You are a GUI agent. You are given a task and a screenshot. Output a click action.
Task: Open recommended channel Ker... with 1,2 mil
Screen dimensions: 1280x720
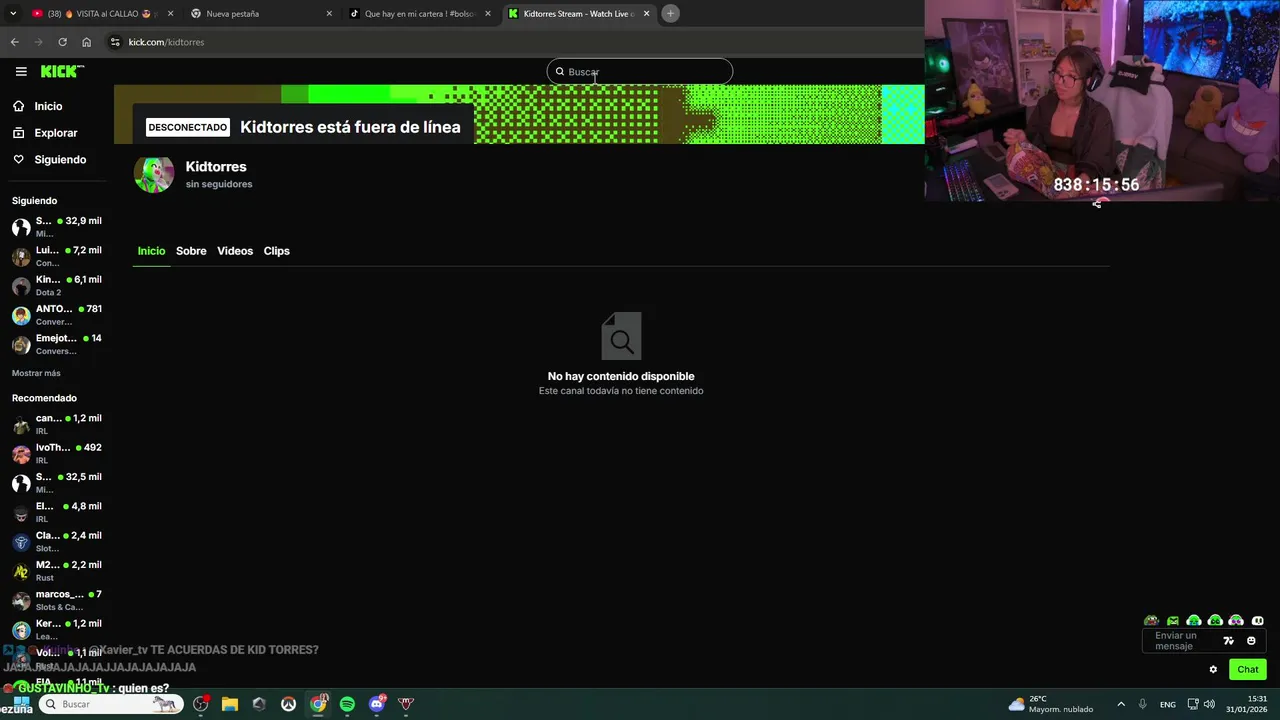point(57,629)
